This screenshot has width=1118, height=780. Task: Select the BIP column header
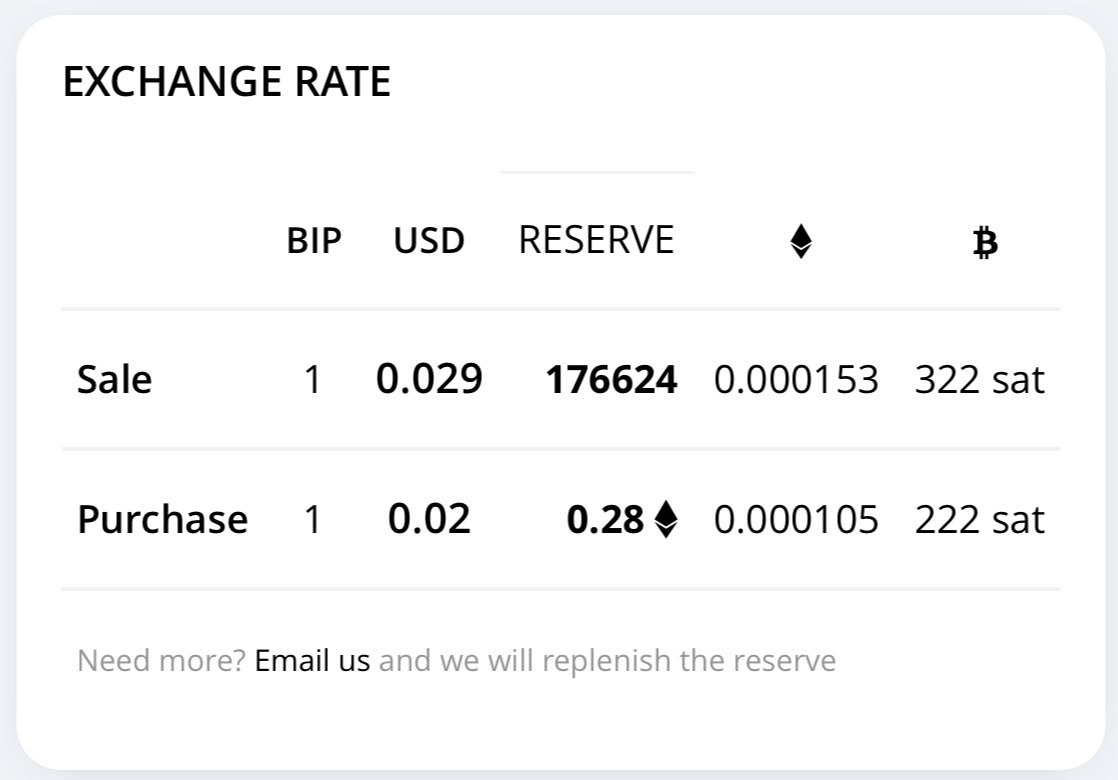pyautogui.click(x=314, y=240)
